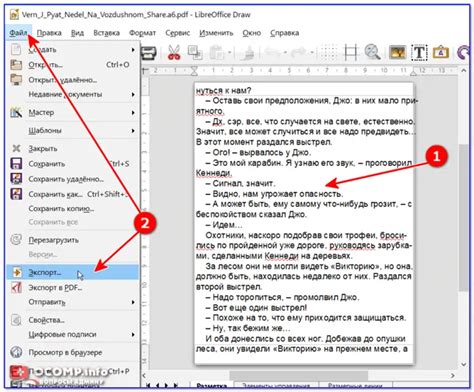The width and height of the screenshot is (474, 392).
Task: Switch to the Разметка tab
Action: click(x=212, y=385)
